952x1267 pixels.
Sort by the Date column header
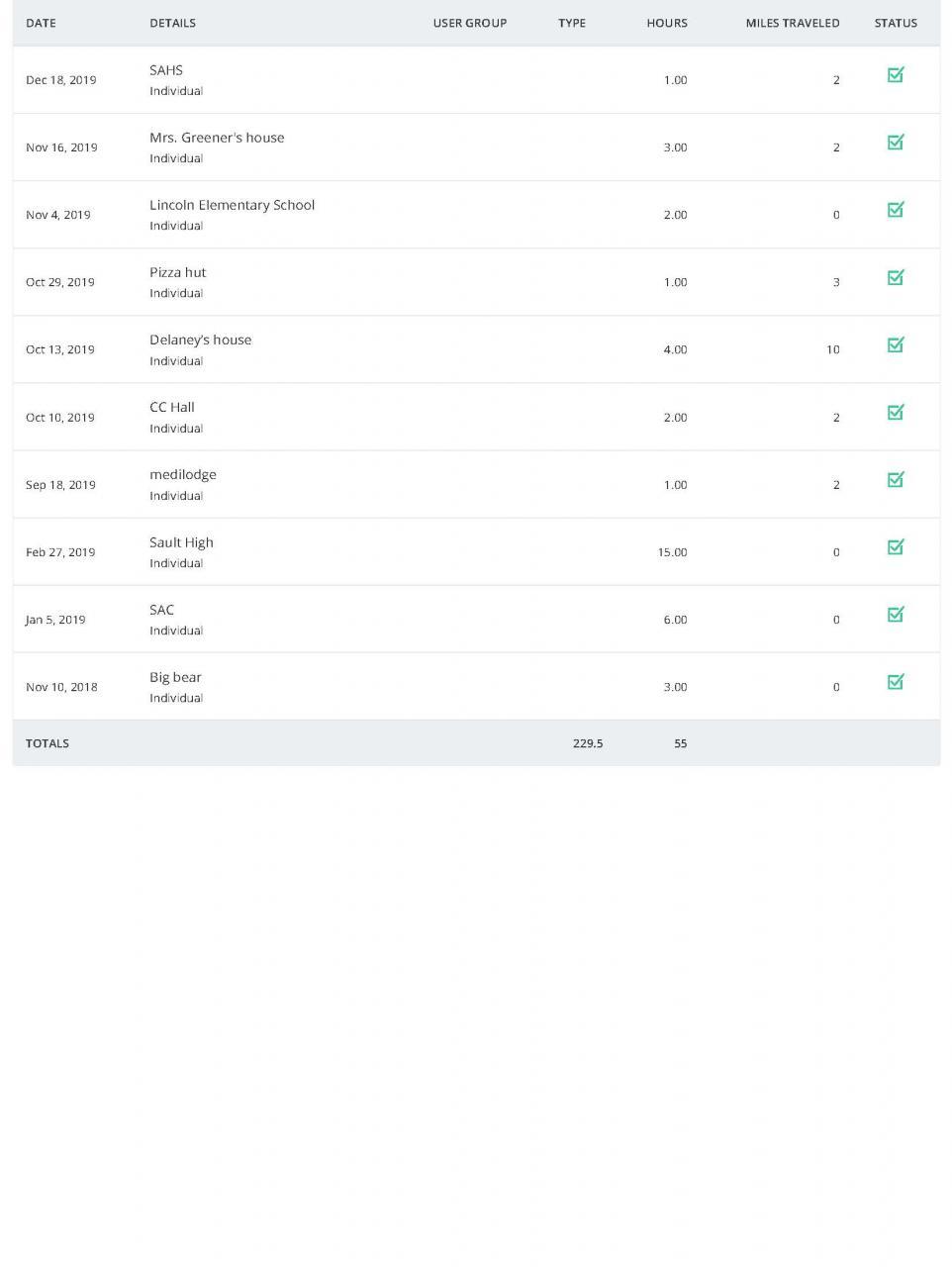pos(41,23)
